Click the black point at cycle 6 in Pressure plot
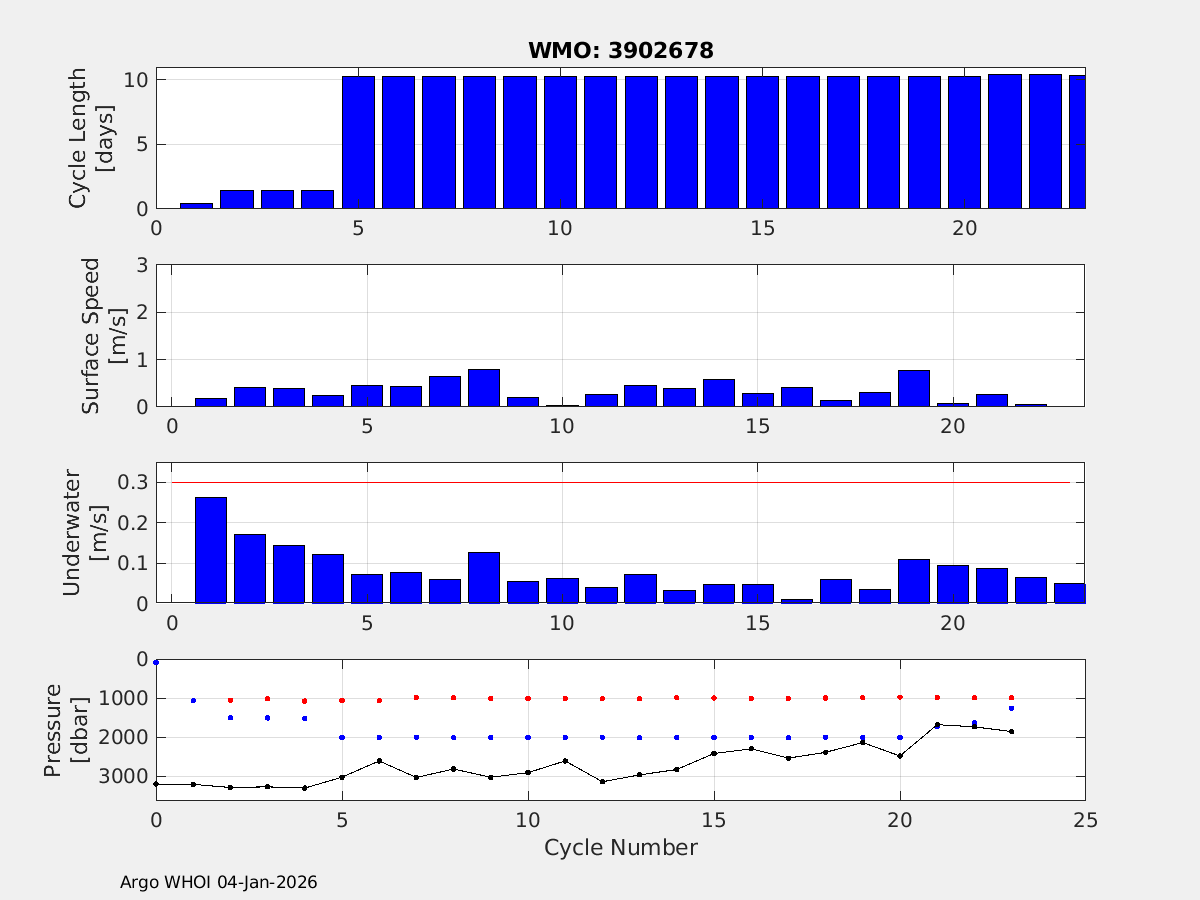The width and height of the screenshot is (1200, 900). pos(379,760)
